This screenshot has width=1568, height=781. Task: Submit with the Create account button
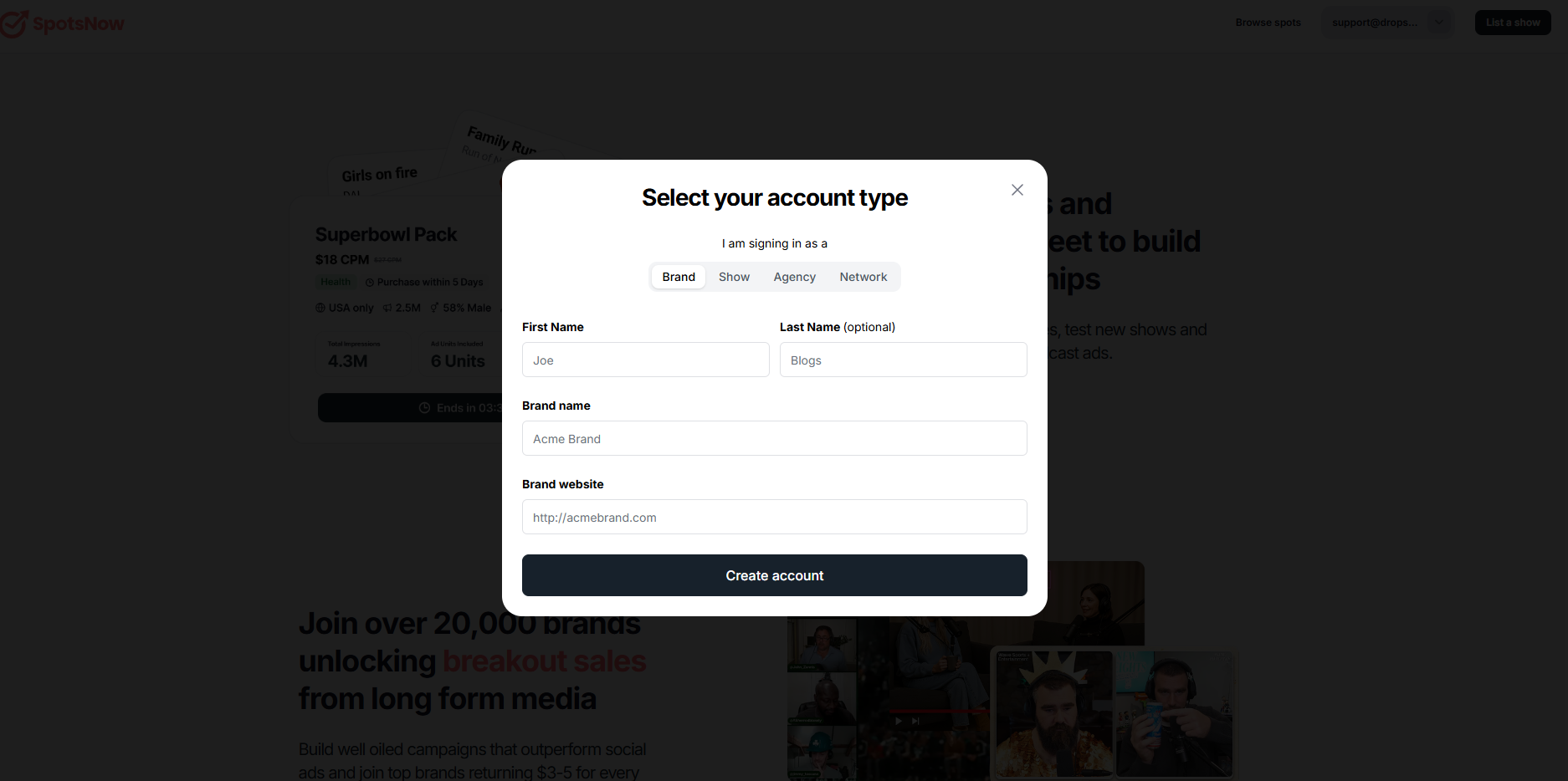click(774, 575)
